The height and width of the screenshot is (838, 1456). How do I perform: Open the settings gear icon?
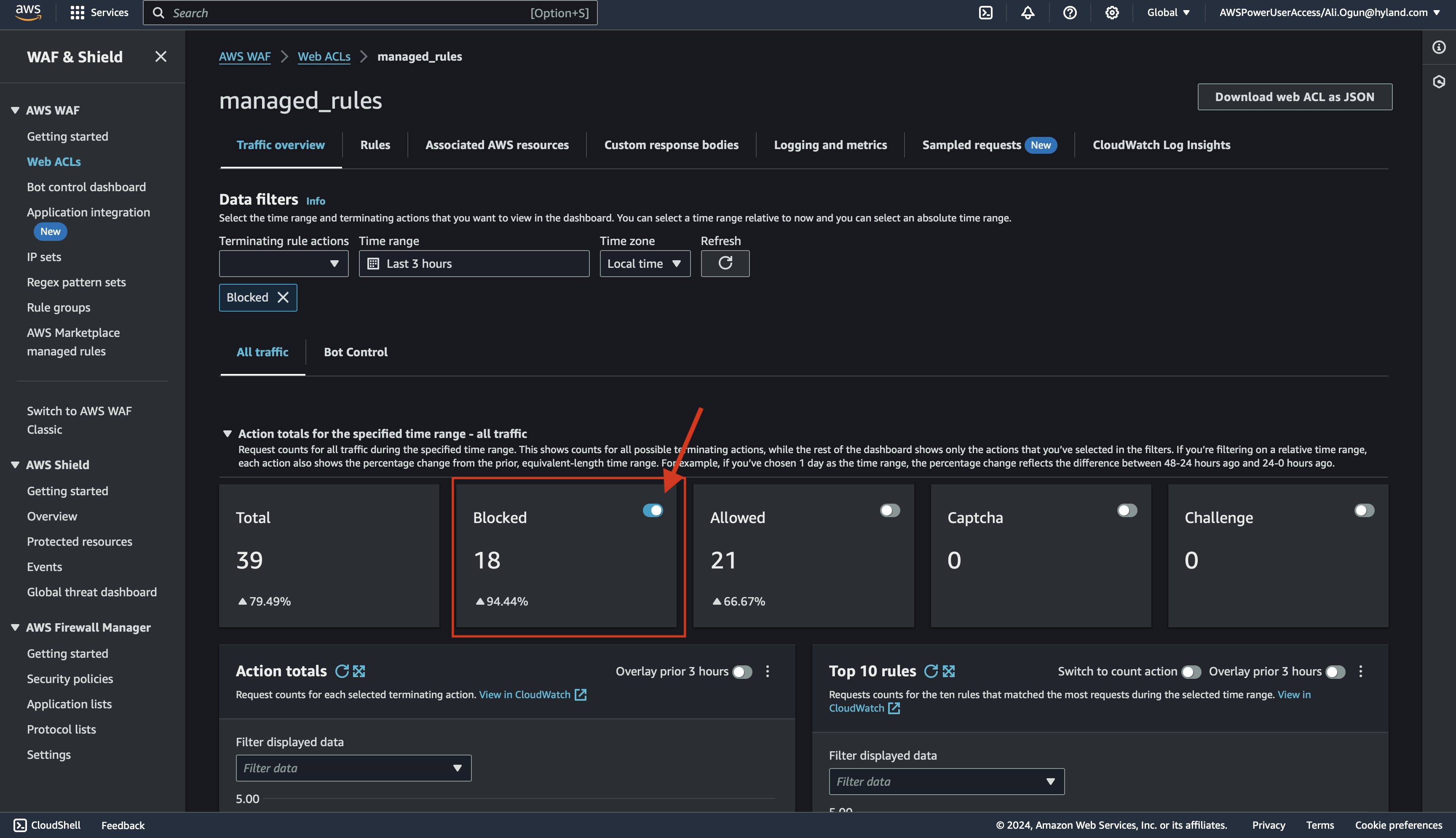(1112, 13)
